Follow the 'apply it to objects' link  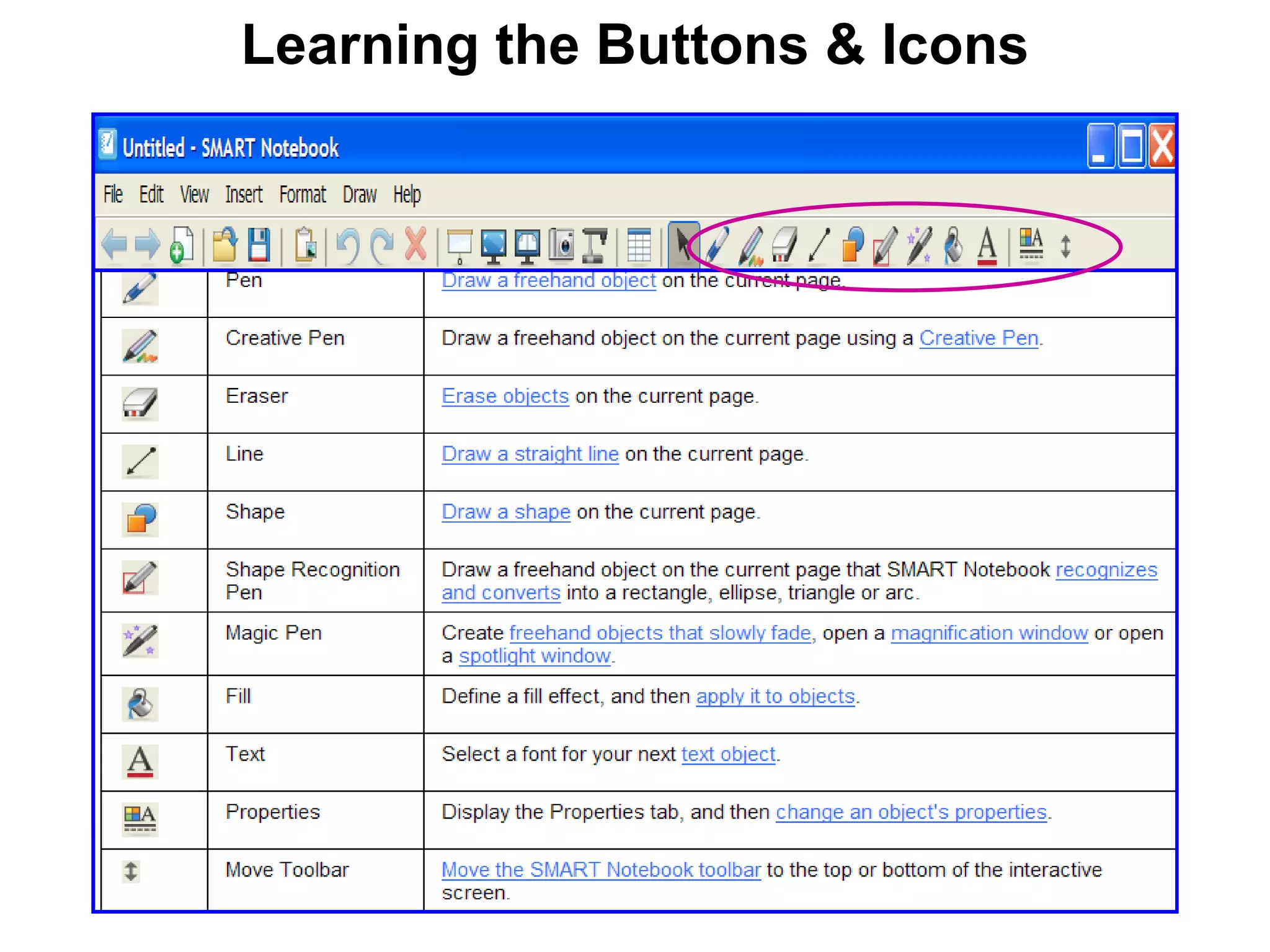click(775, 697)
